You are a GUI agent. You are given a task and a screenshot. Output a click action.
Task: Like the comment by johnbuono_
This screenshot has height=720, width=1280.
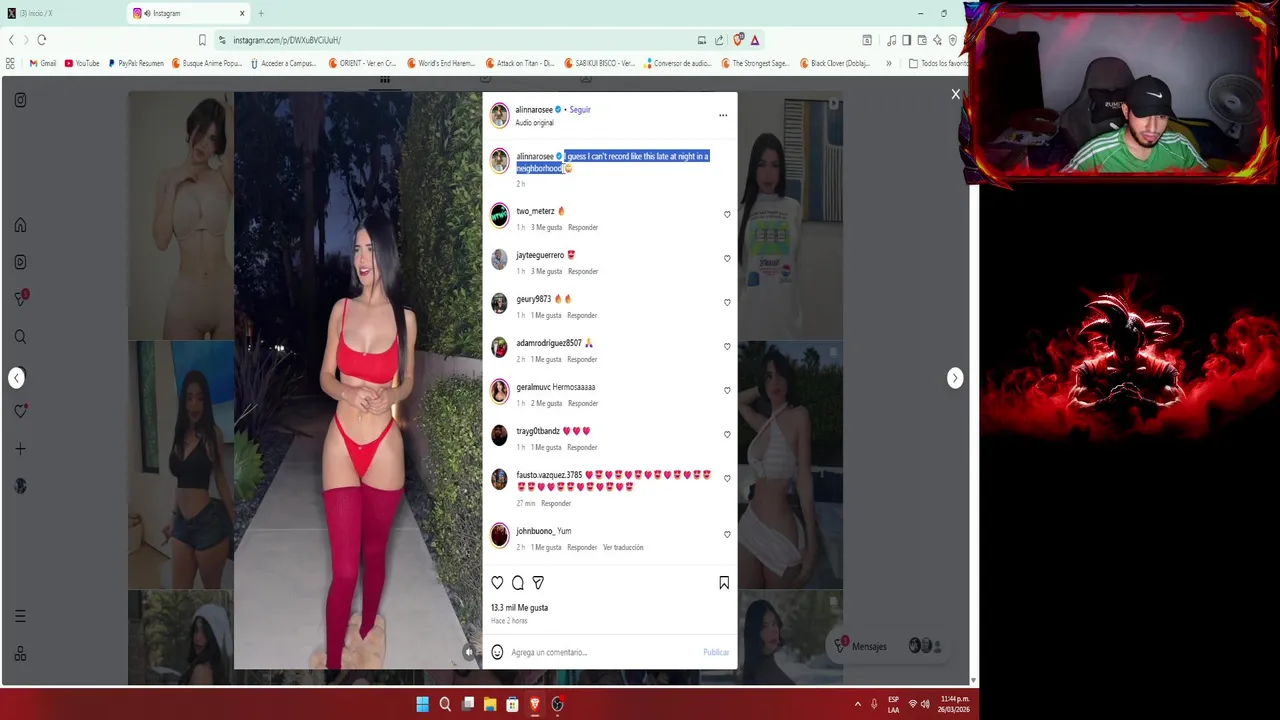tap(727, 534)
